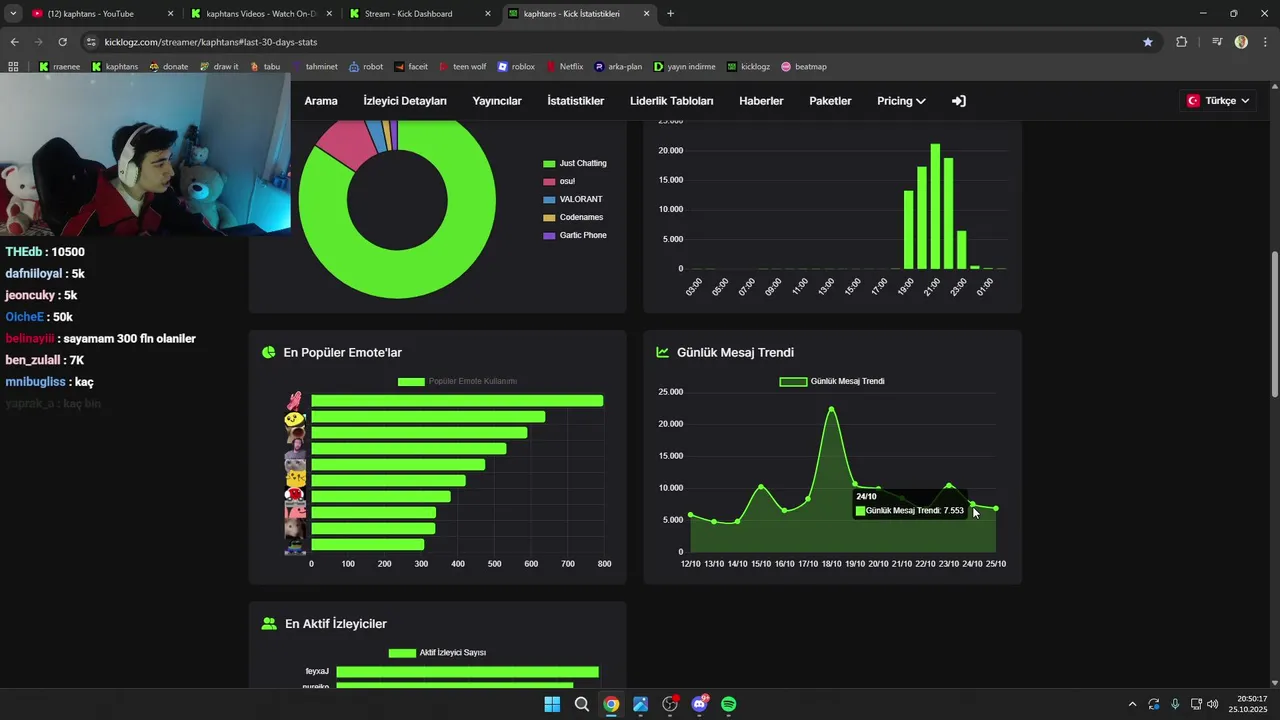1280x720 pixels.
Task: Bookmark this page with the star icon
Action: (x=1148, y=42)
